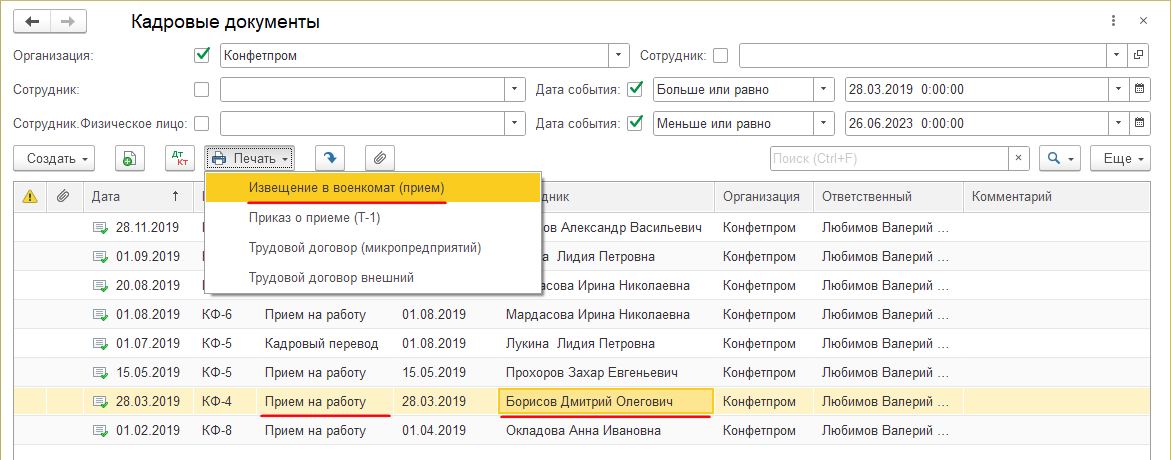The height and width of the screenshot is (460, 1171).
Task: Select cell Прохоров Захар Евгеньевич
Action: pos(606,372)
